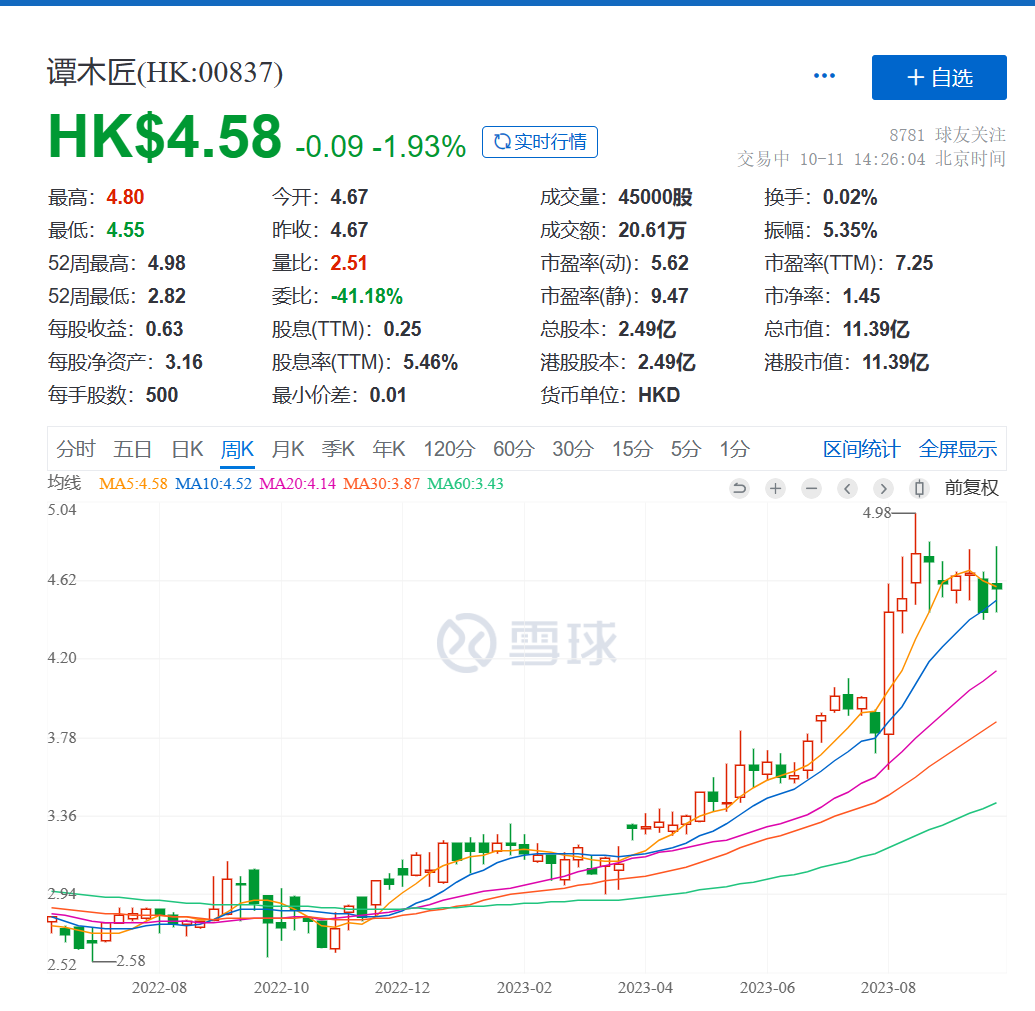Open 区间统计 range statistics
This screenshot has width=1035, height=1011.
pos(861,449)
